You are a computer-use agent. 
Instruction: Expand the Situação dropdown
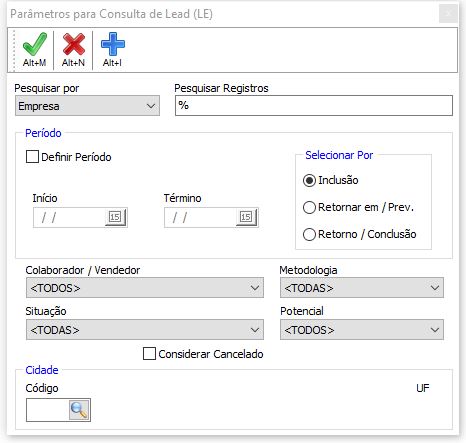tap(145, 330)
